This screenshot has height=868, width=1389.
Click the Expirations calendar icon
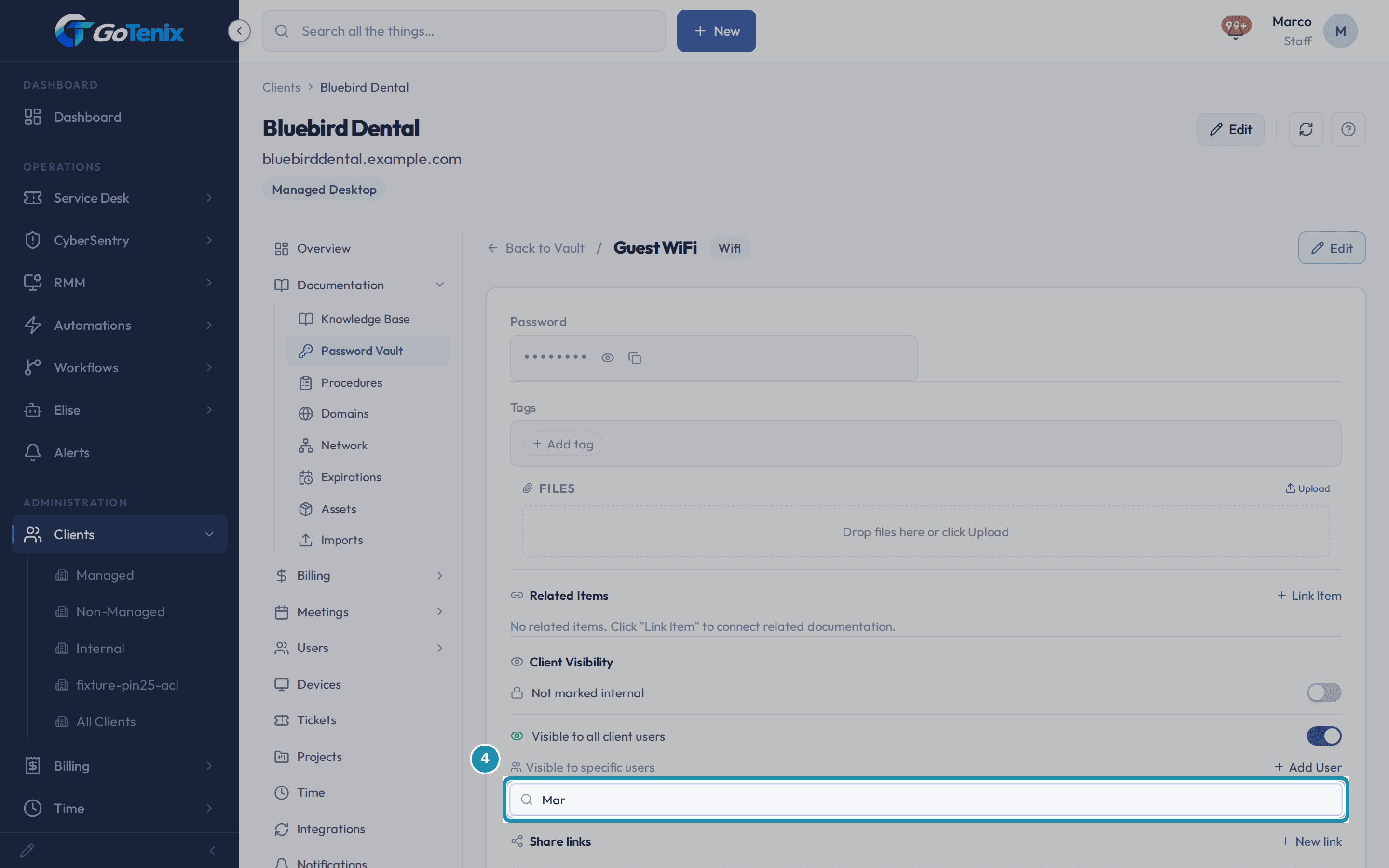click(305, 477)
